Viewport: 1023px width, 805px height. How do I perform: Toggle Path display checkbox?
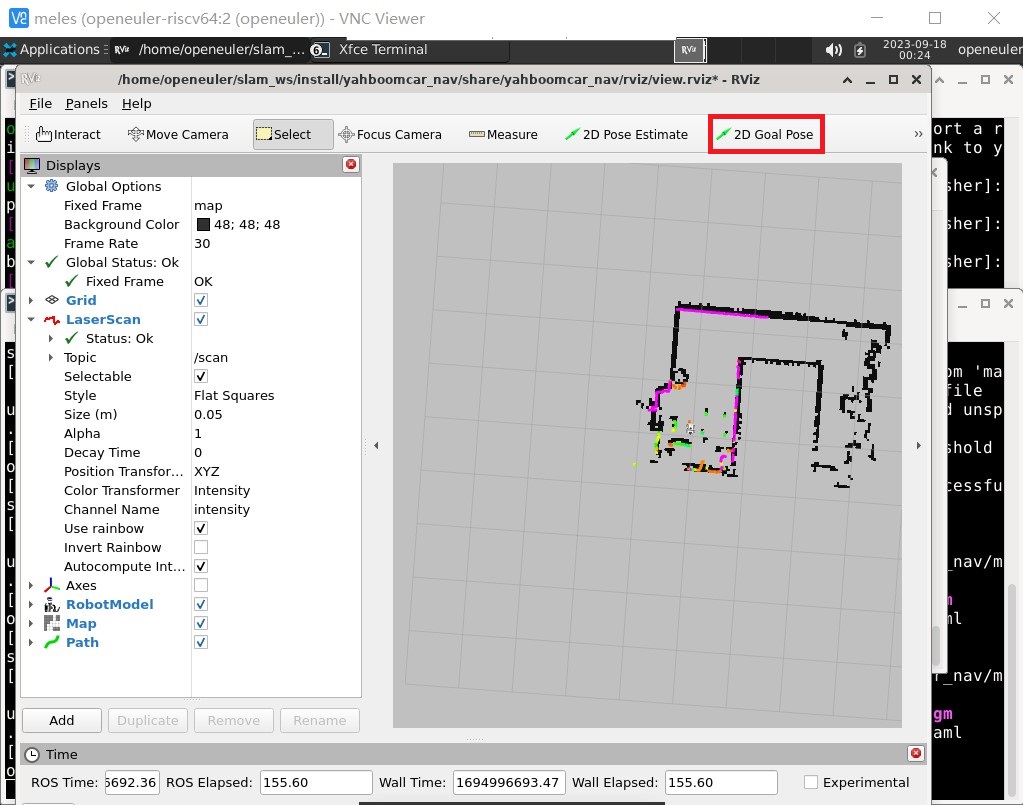[201, 642]
